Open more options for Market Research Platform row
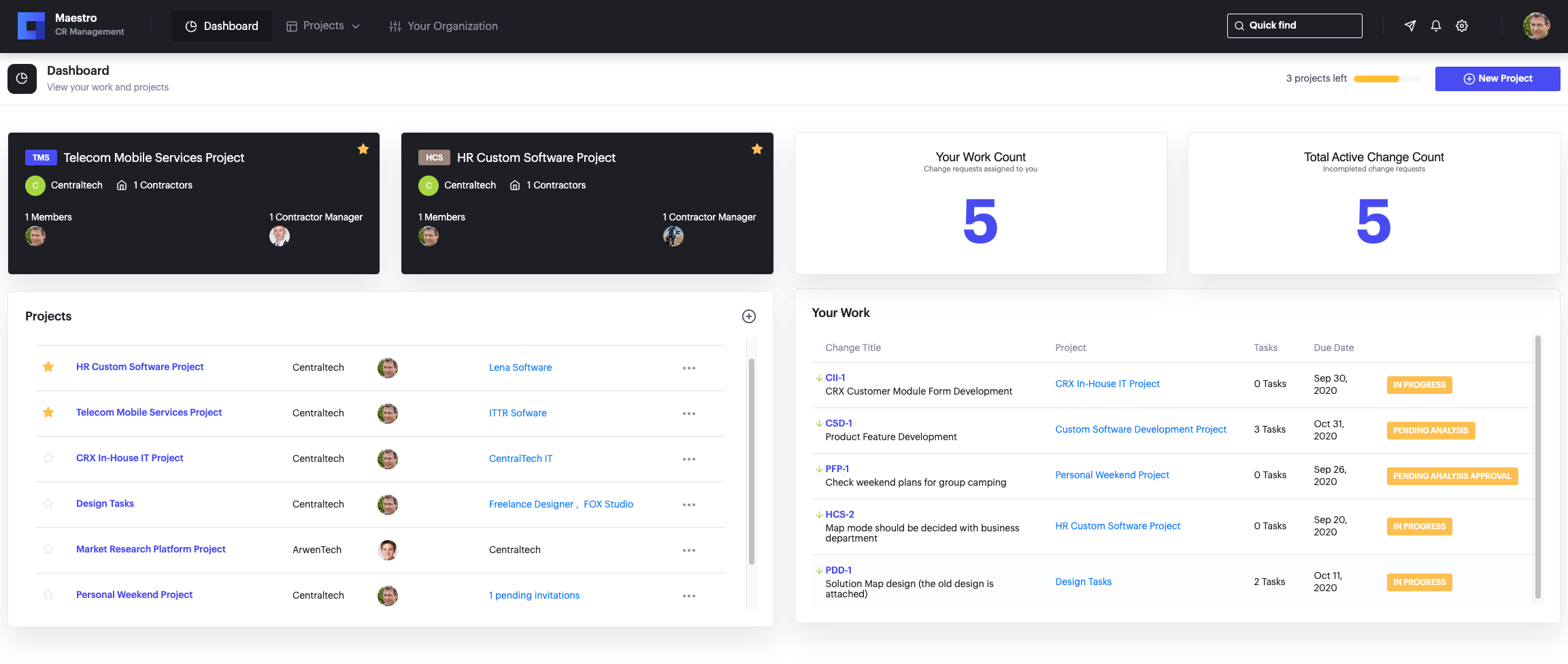The width and height of the screenshot is (1568, 664). tap(689, 550)
